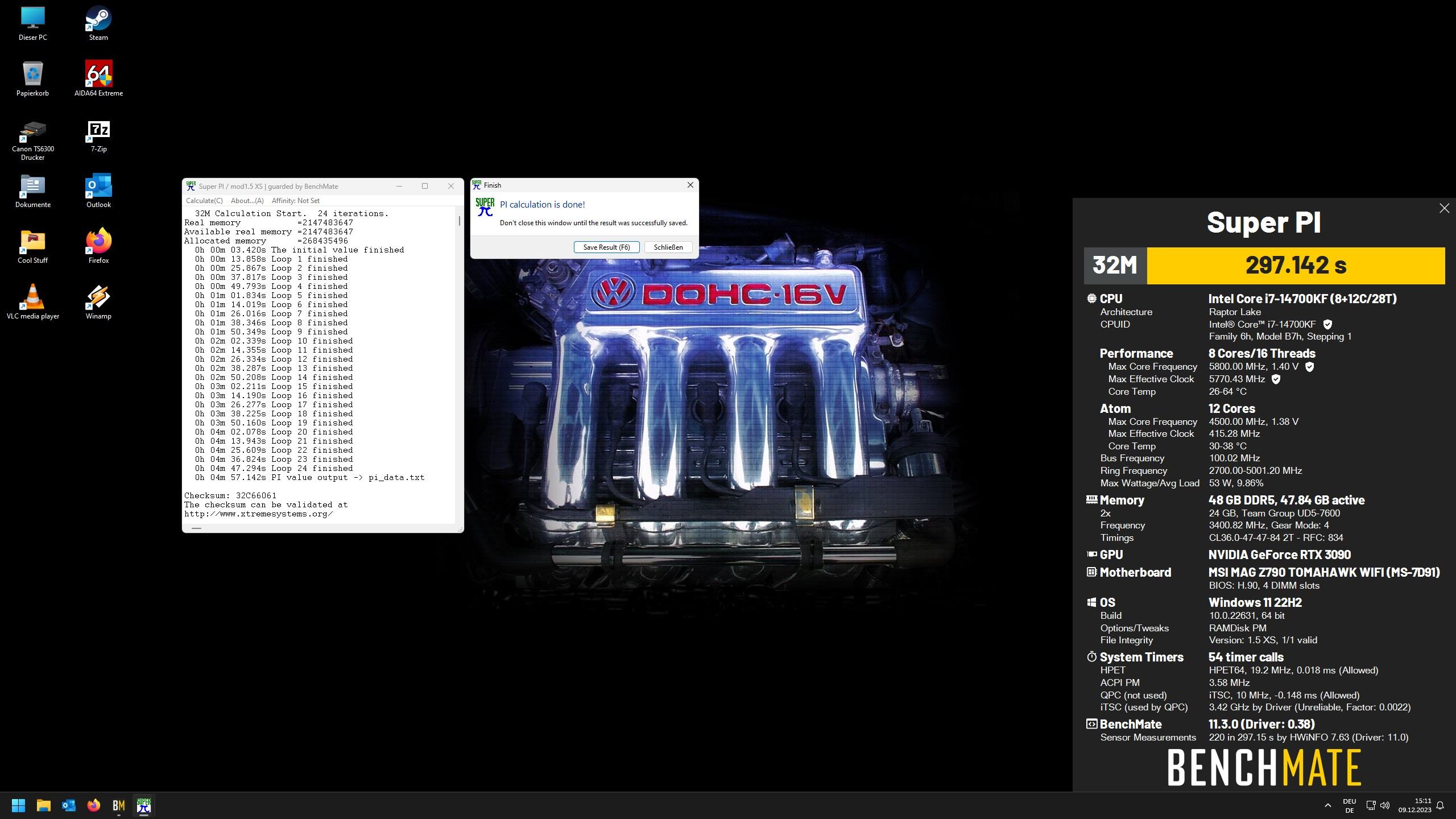Viewport: 1456px width, 819px height.
Task: Click the Intel Core i7-14700KF CPU heading
Action: (x=1302, y=299)
